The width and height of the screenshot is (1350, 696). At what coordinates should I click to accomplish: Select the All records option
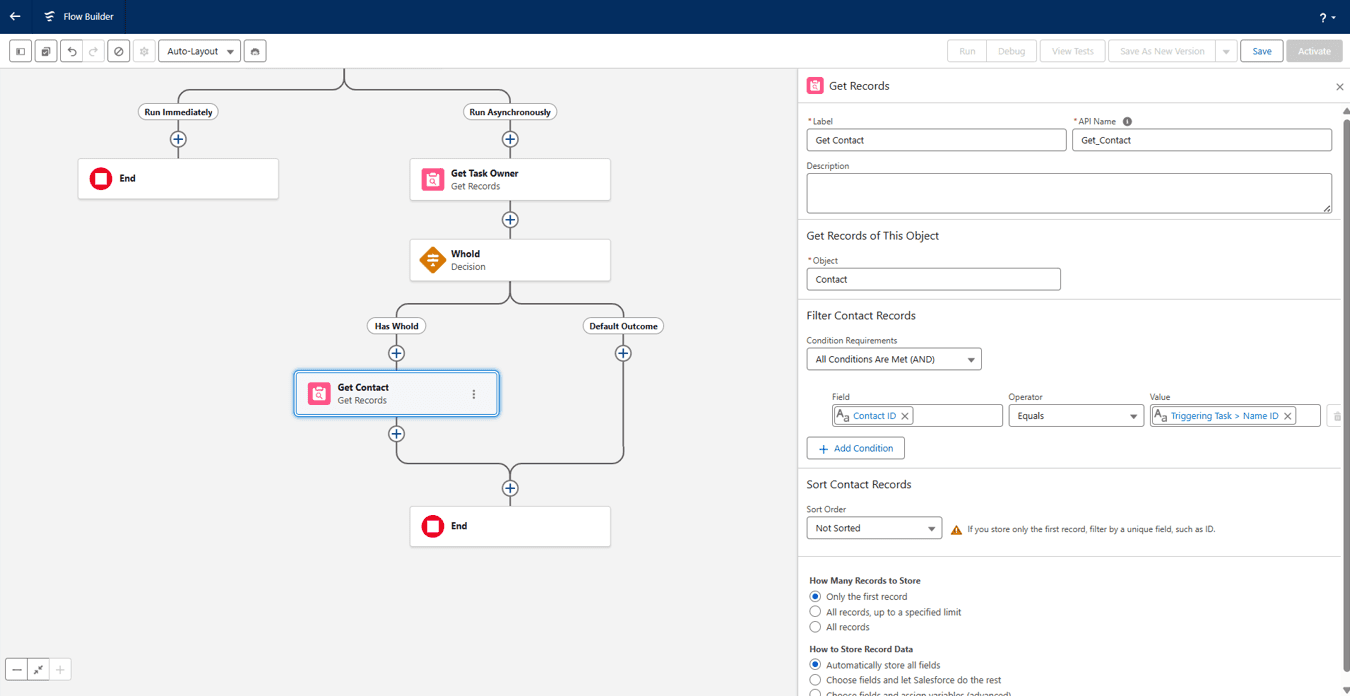pyautogui.click(x=815, y=627)
